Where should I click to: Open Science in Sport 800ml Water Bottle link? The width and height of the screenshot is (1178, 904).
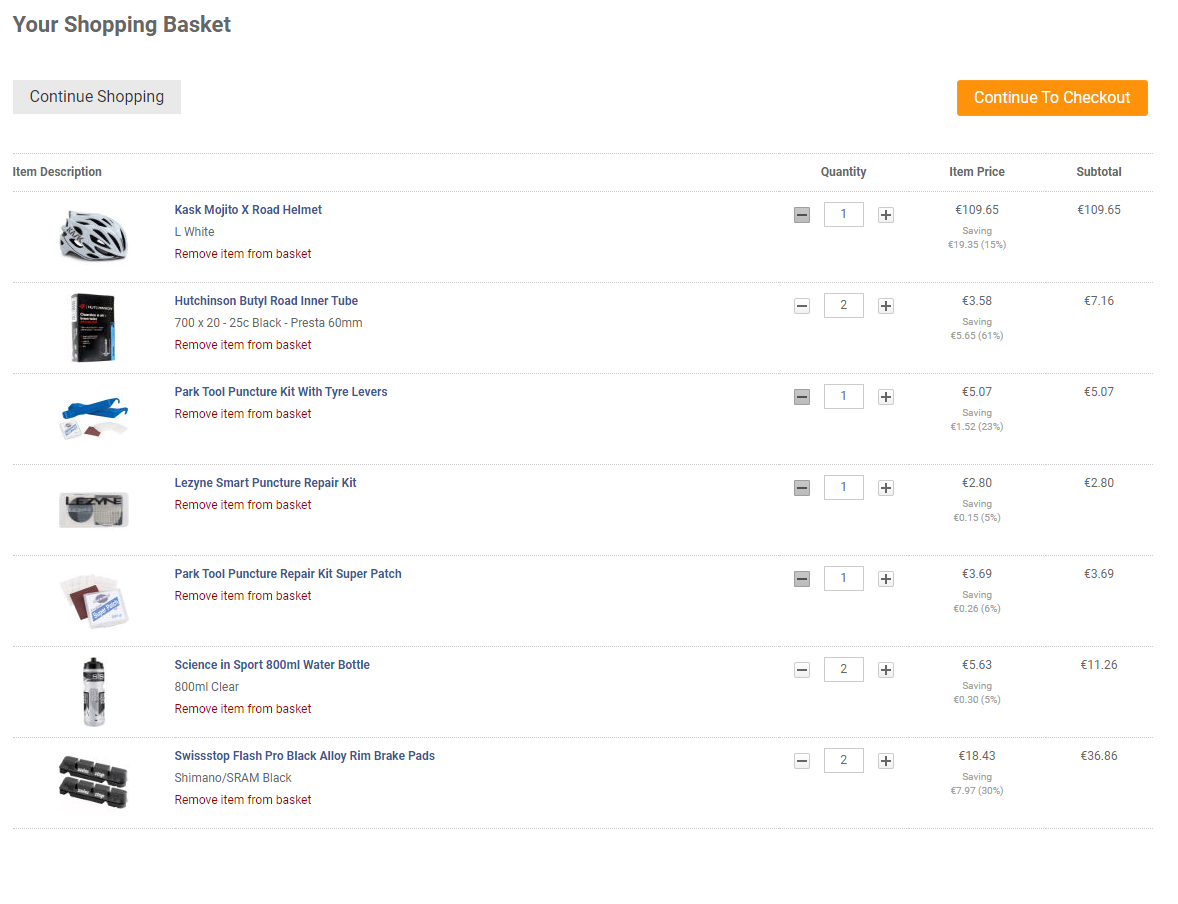tap(272, 664)
